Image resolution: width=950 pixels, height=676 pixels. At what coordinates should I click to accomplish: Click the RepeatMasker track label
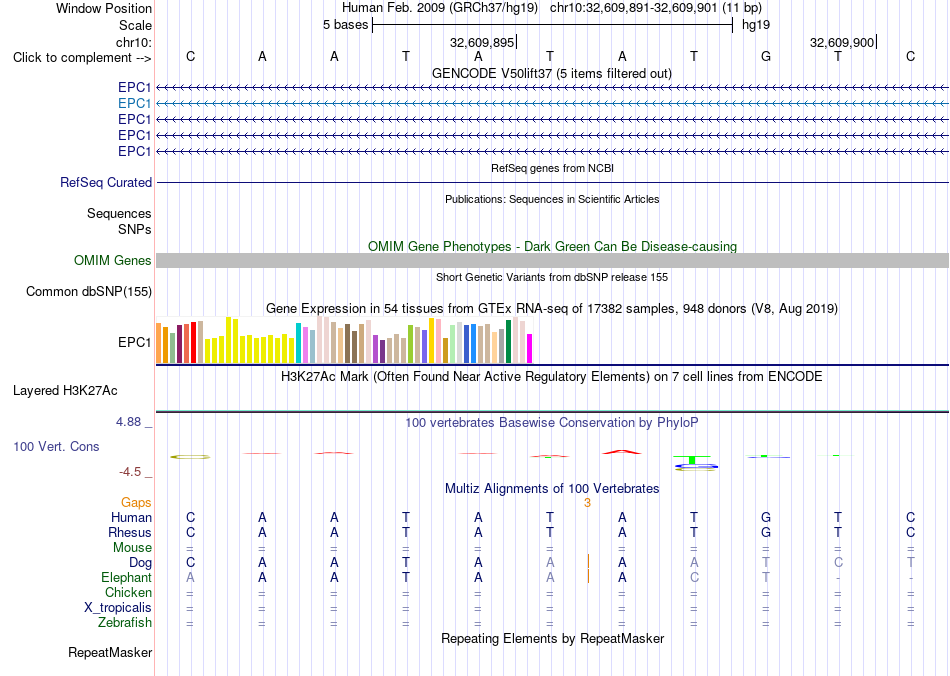pyautogui.click(x=110, y=652)
